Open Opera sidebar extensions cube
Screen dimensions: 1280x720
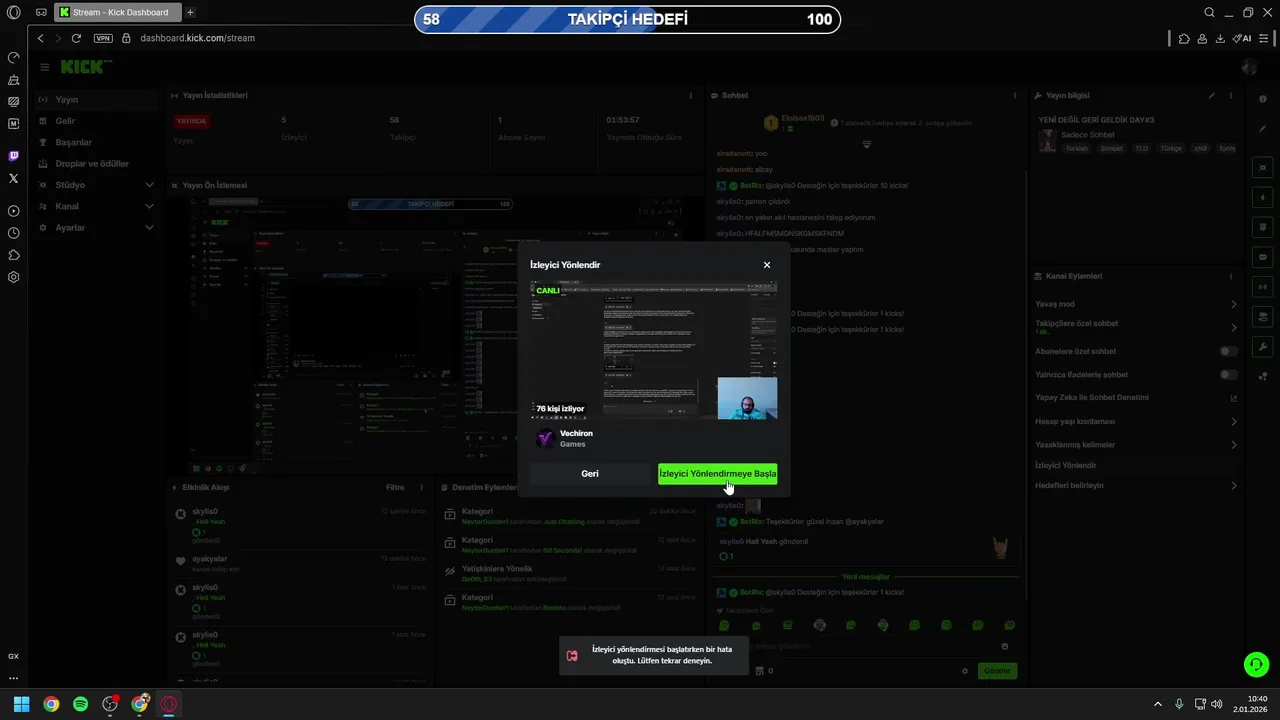coord(13,255)
